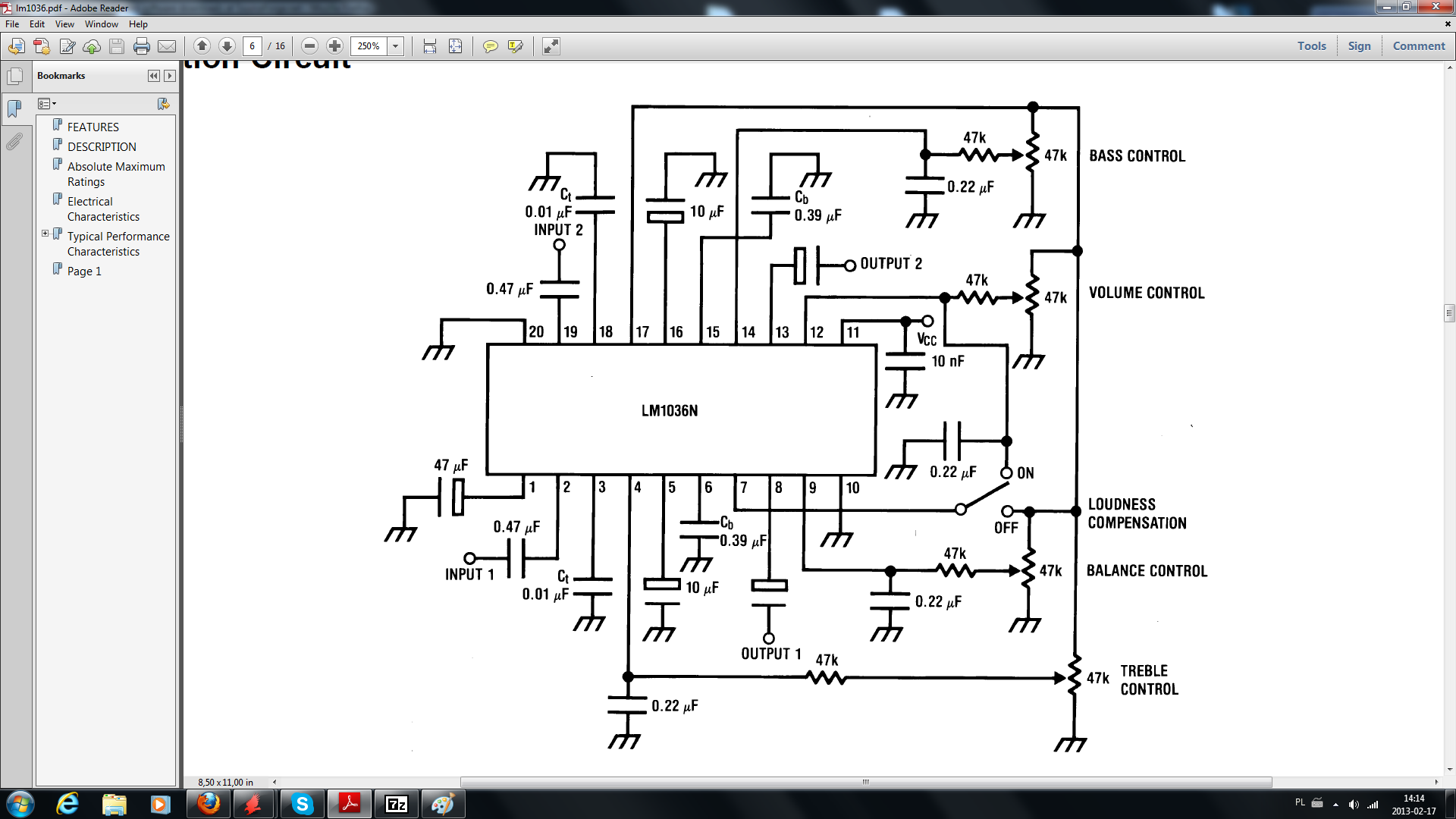Viewport: 1456px width, 819px height.
Task: Open the Comment pane
Action: pos(1418,46)
